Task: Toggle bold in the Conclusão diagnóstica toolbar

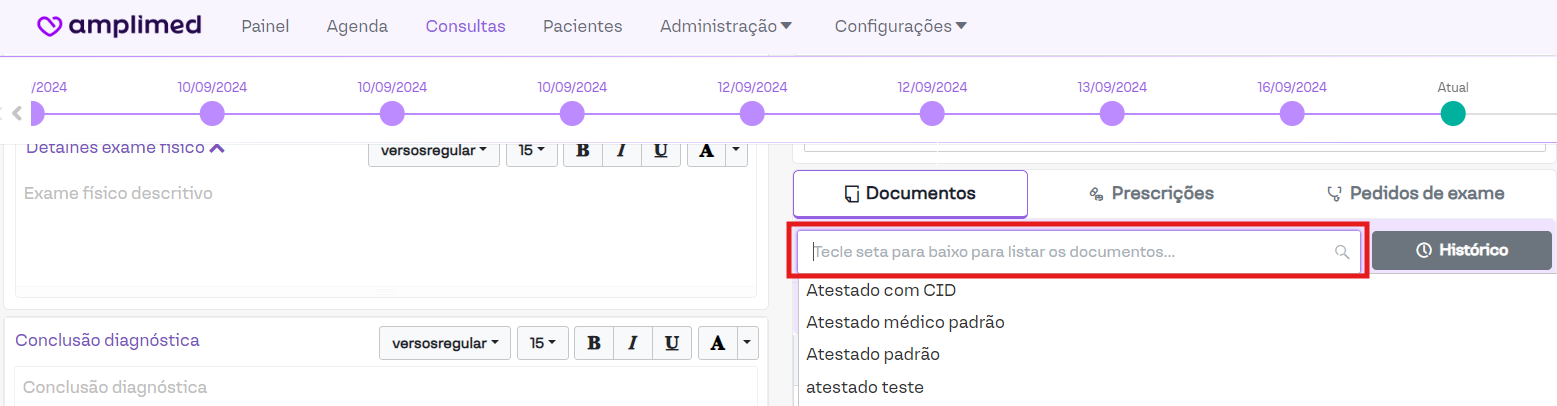Action: coord(594,343)
